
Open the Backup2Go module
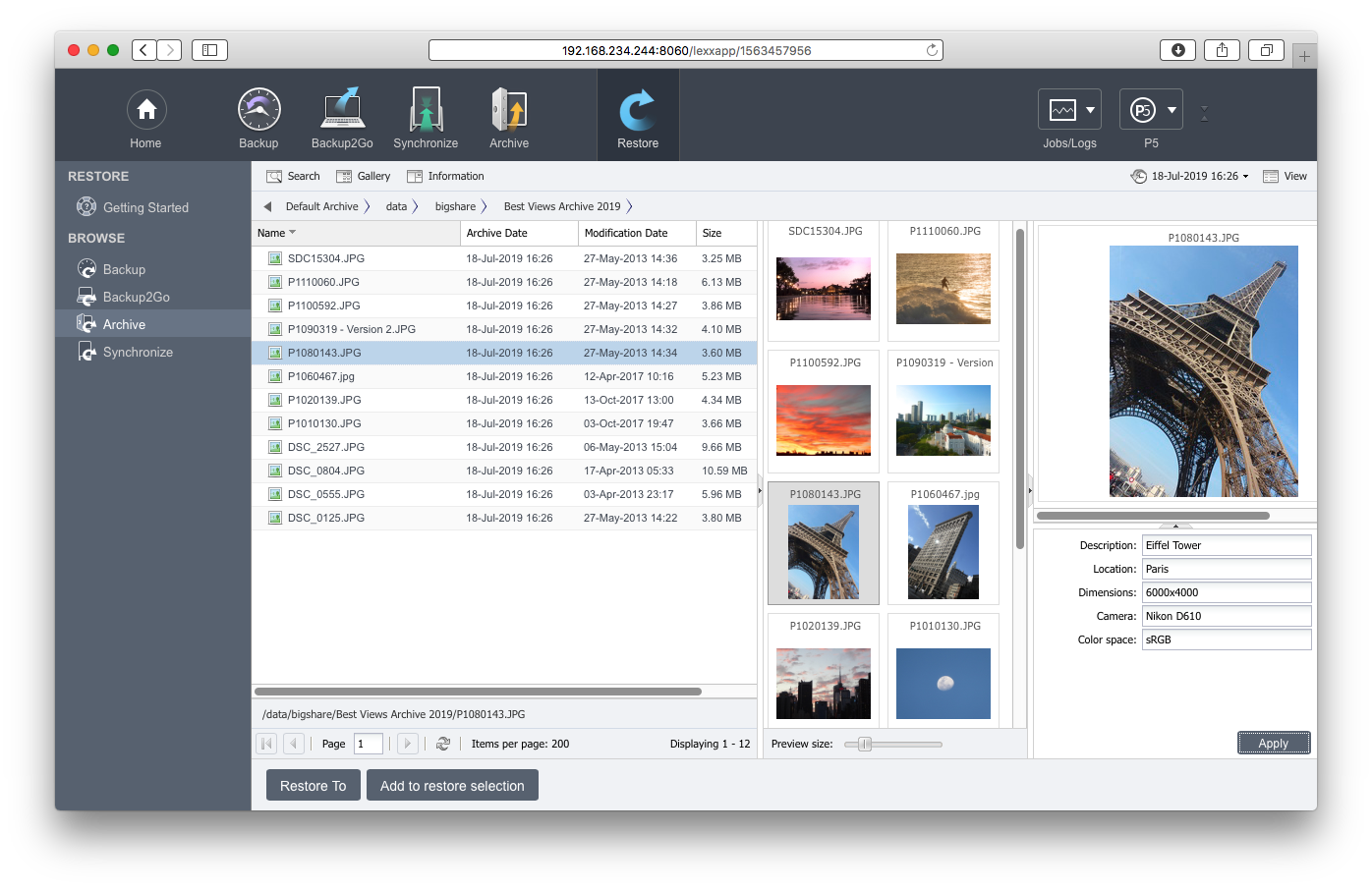(x=341, y=116)
